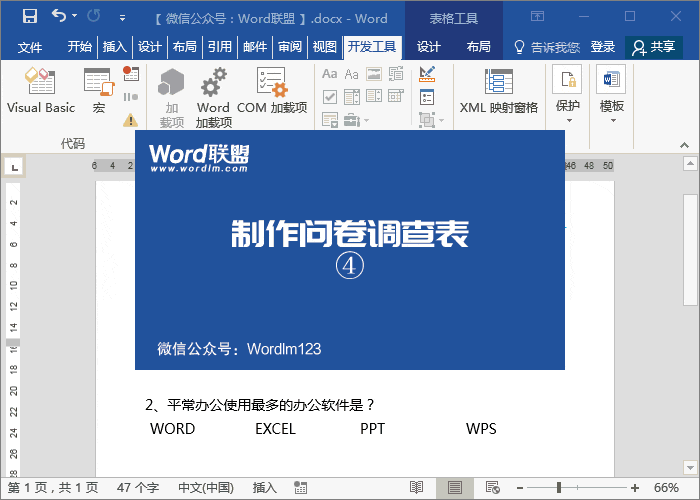Viewport: 700px width, 500px height.
Task: Switch to the 邮件 tab
Action: tap(255, 46)
